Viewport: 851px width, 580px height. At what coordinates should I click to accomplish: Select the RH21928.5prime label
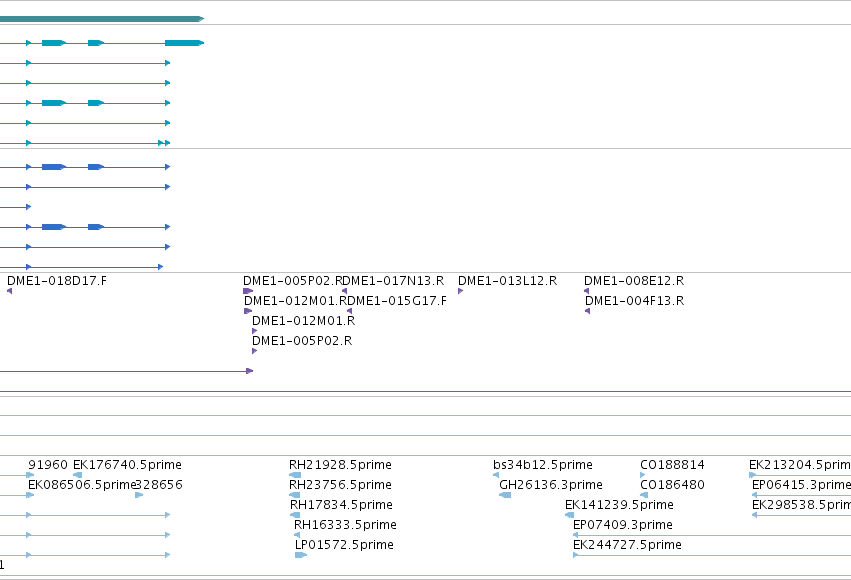point(340,465)
